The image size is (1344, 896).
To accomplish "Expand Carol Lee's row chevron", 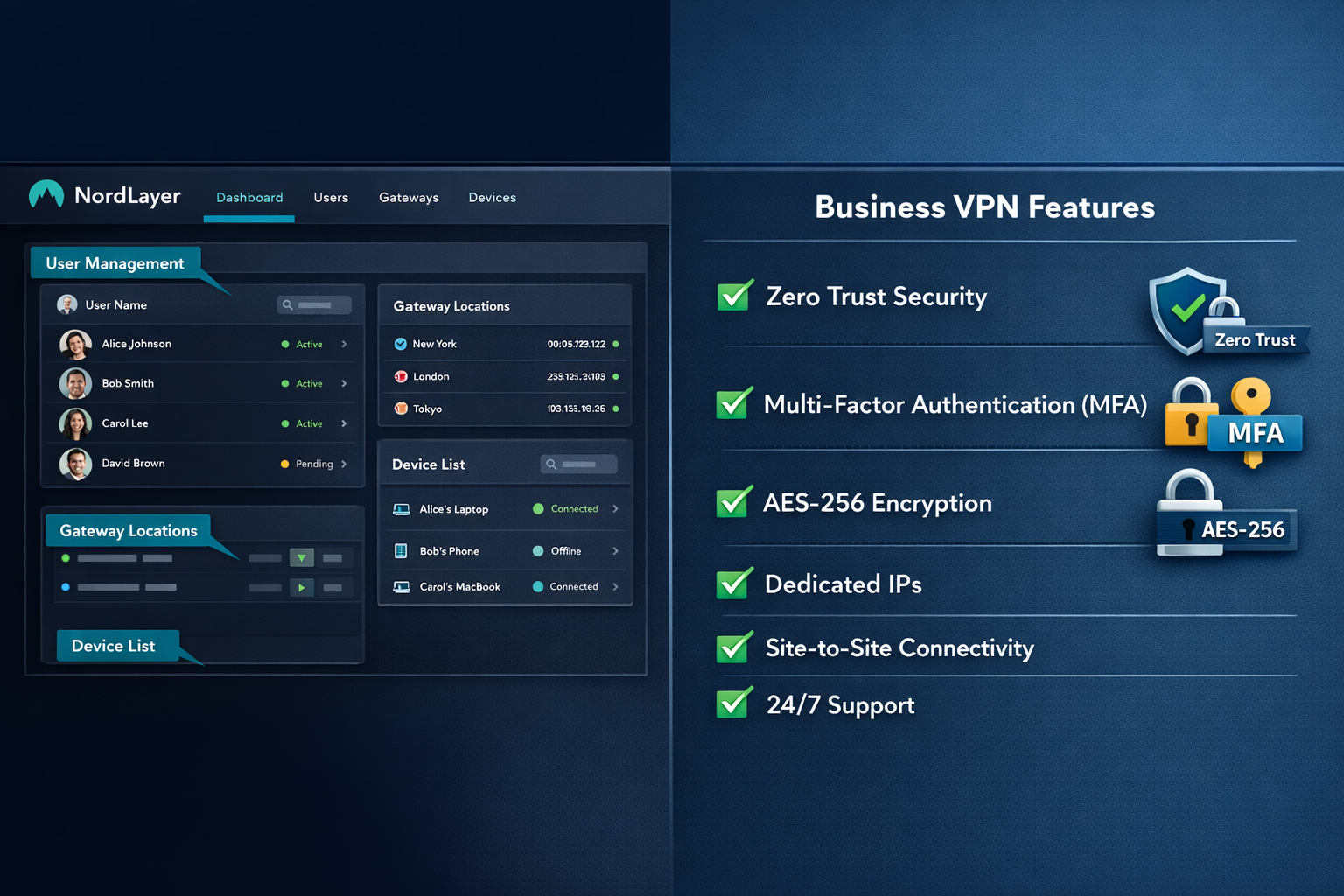I will [x=344, y=423].
